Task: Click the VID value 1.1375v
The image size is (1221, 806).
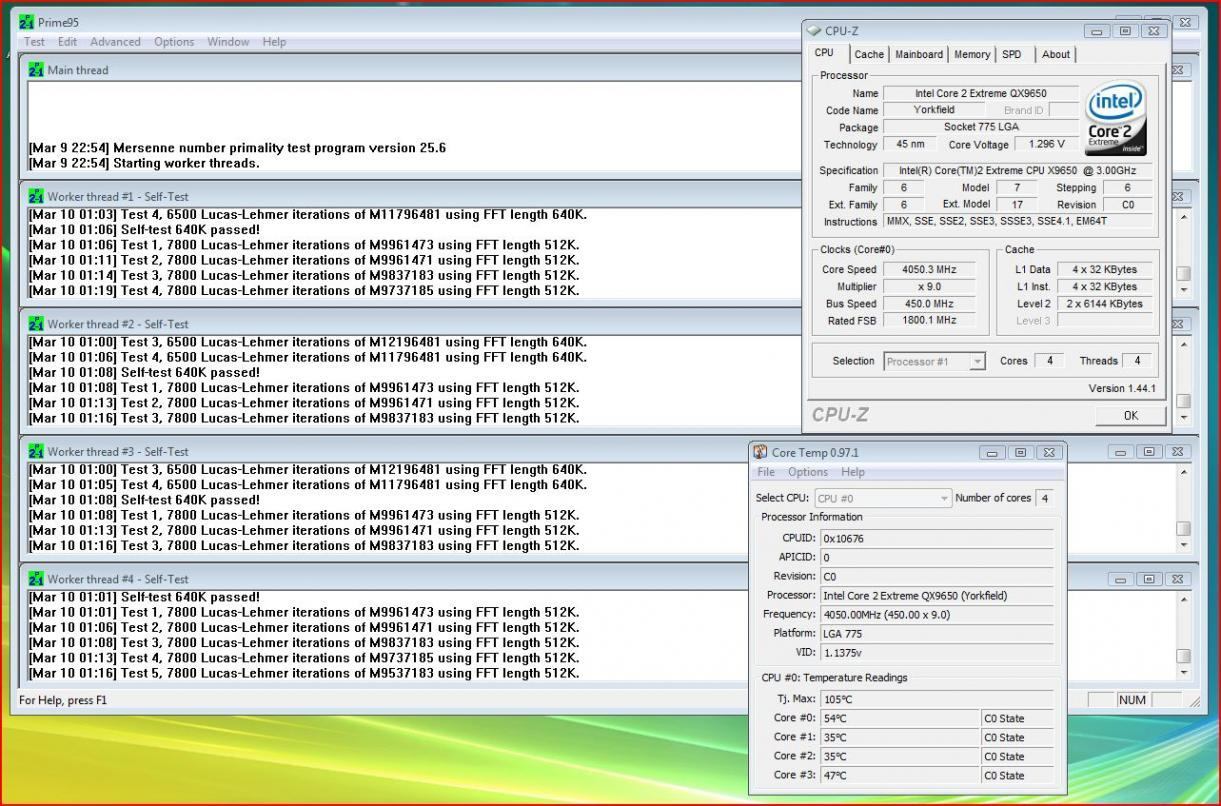Action: [936, 653]
